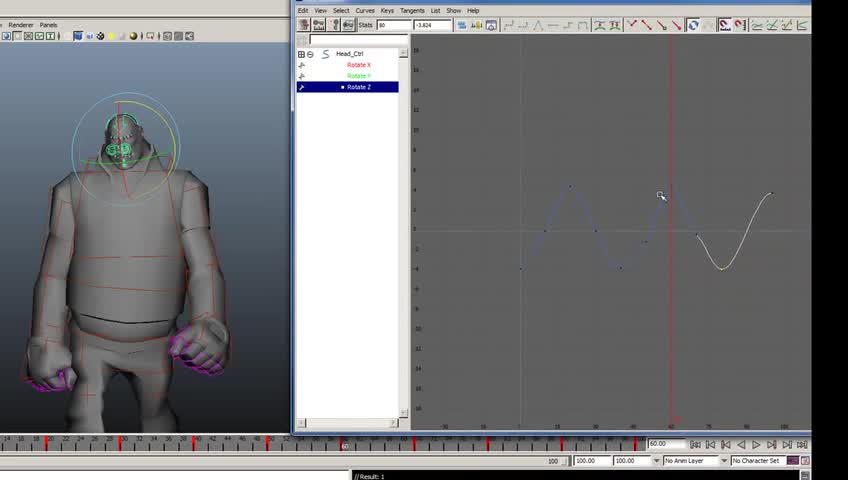Click the Break Tangents icon

coord(632,25)
